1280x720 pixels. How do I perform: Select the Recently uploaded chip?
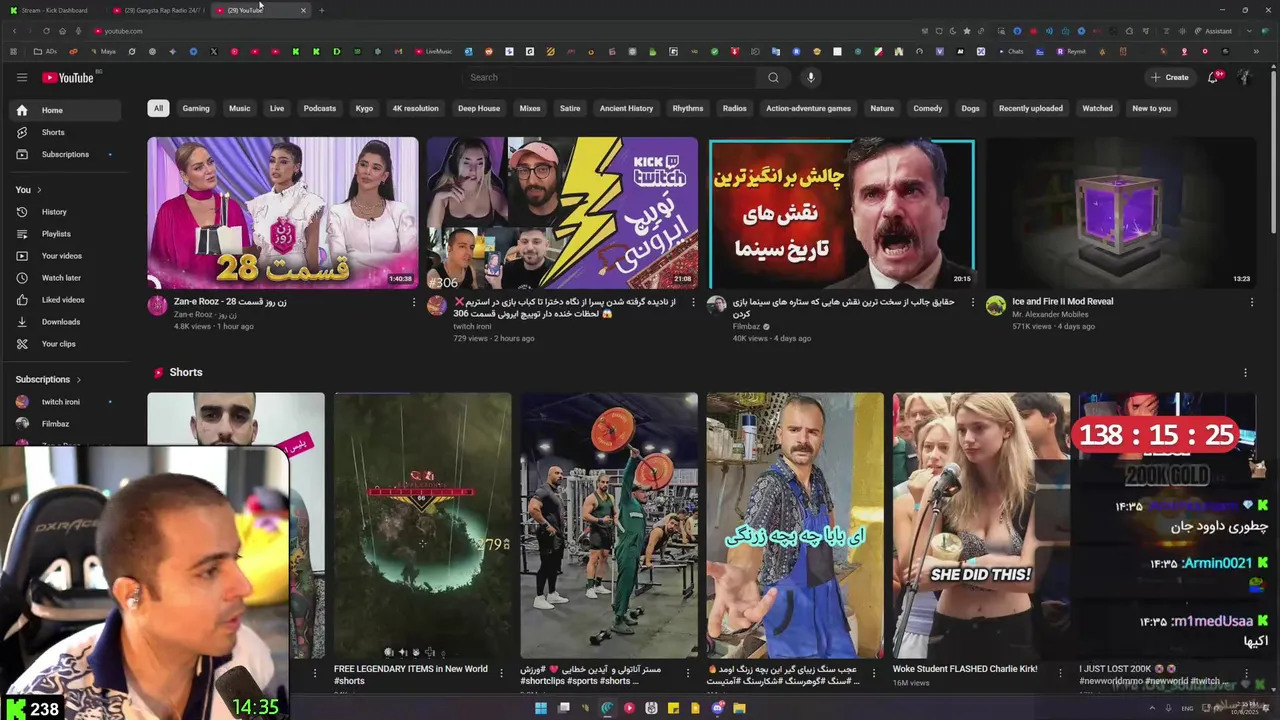click(x=1031, y=108)
